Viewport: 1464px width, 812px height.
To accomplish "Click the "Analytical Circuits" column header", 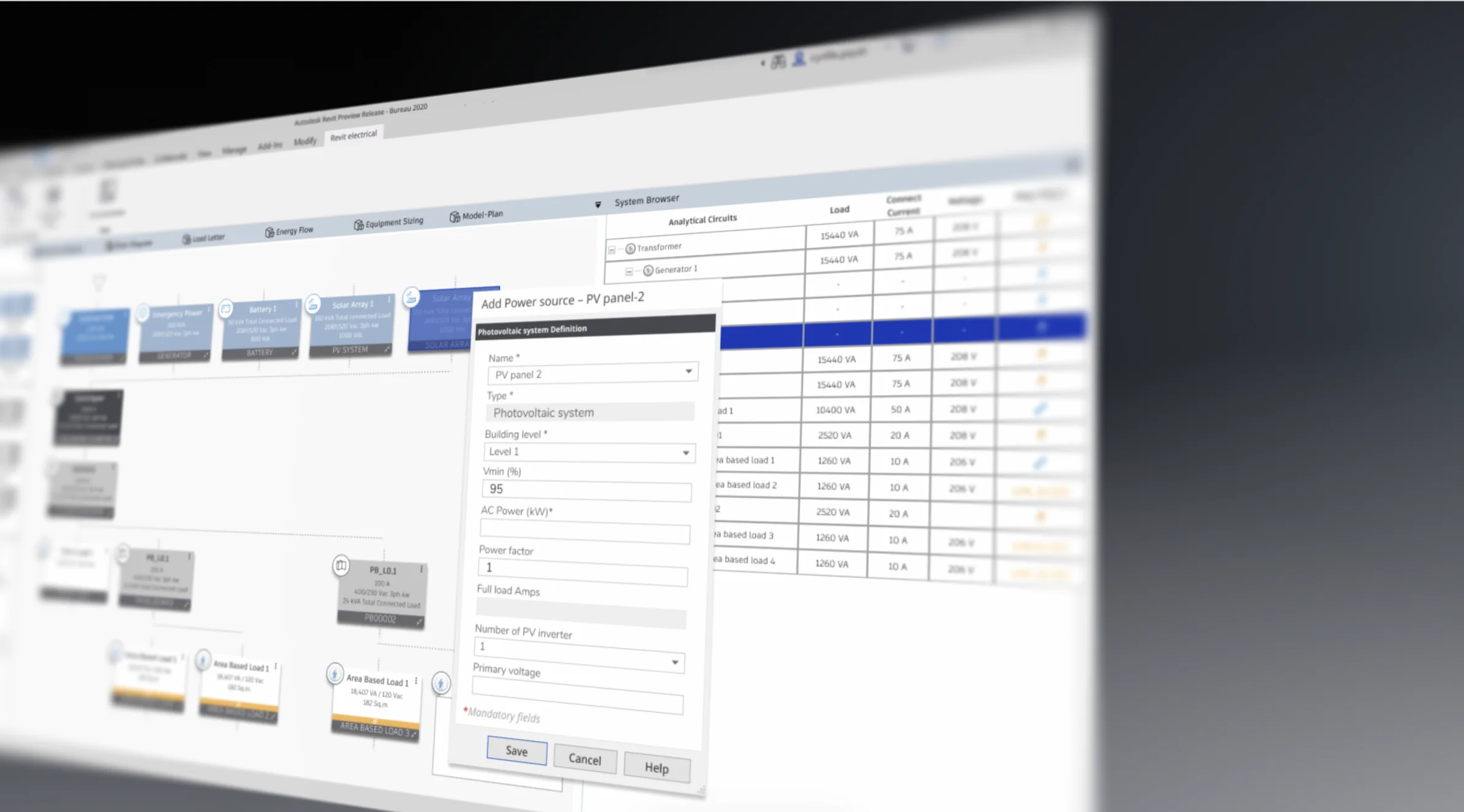I will (703, 220).
